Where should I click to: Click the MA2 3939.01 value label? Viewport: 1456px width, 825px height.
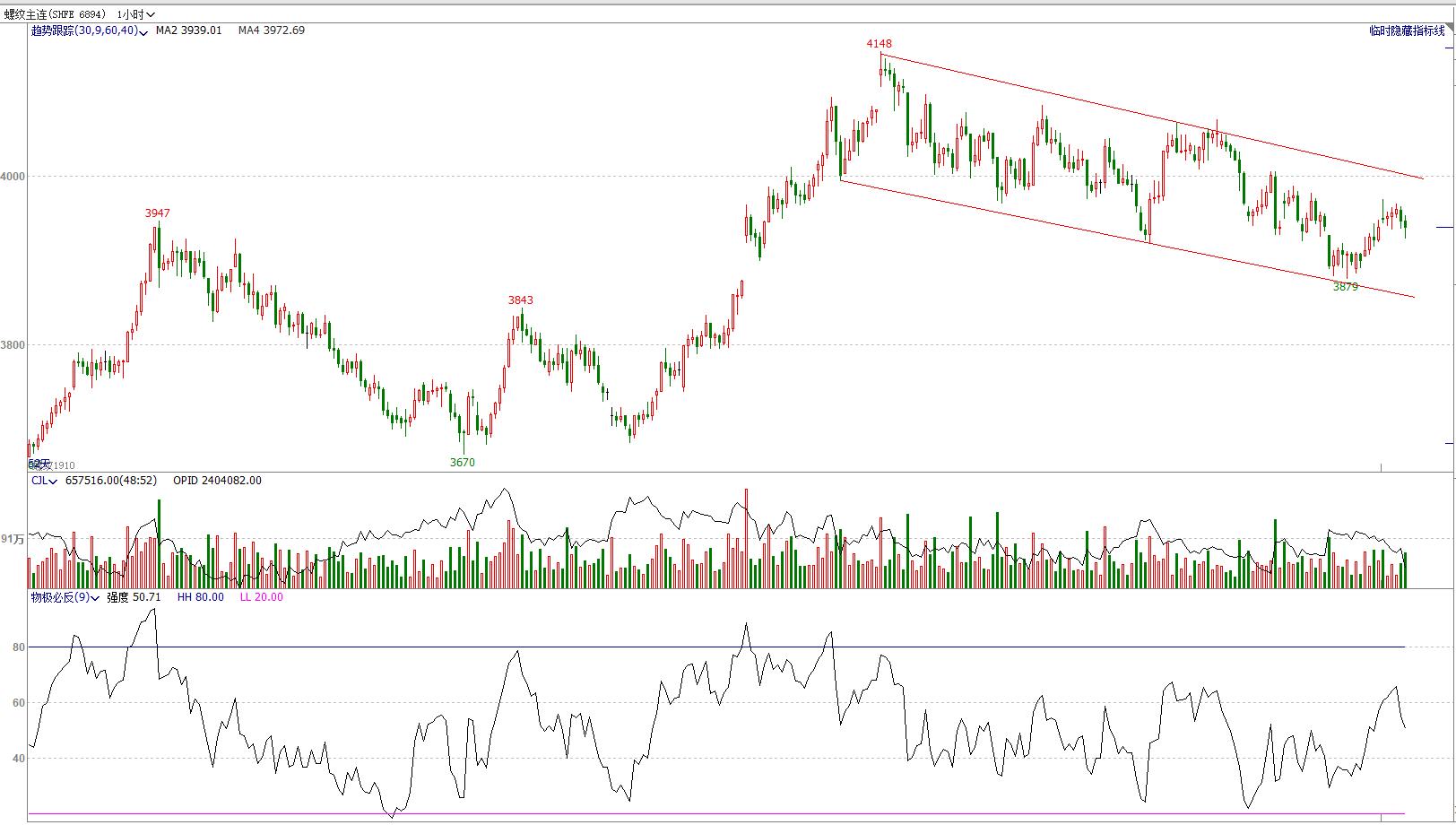(188, 30)
